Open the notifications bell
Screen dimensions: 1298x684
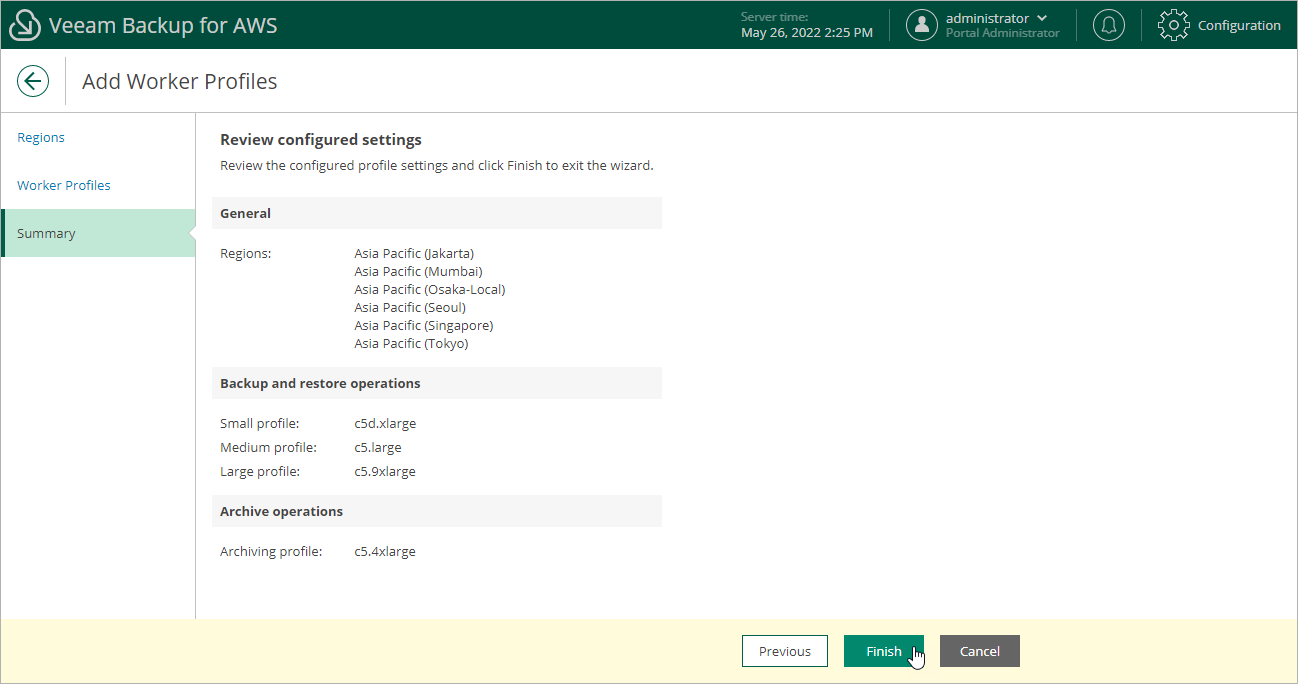pyautogui.click(x=1108, y=25)
